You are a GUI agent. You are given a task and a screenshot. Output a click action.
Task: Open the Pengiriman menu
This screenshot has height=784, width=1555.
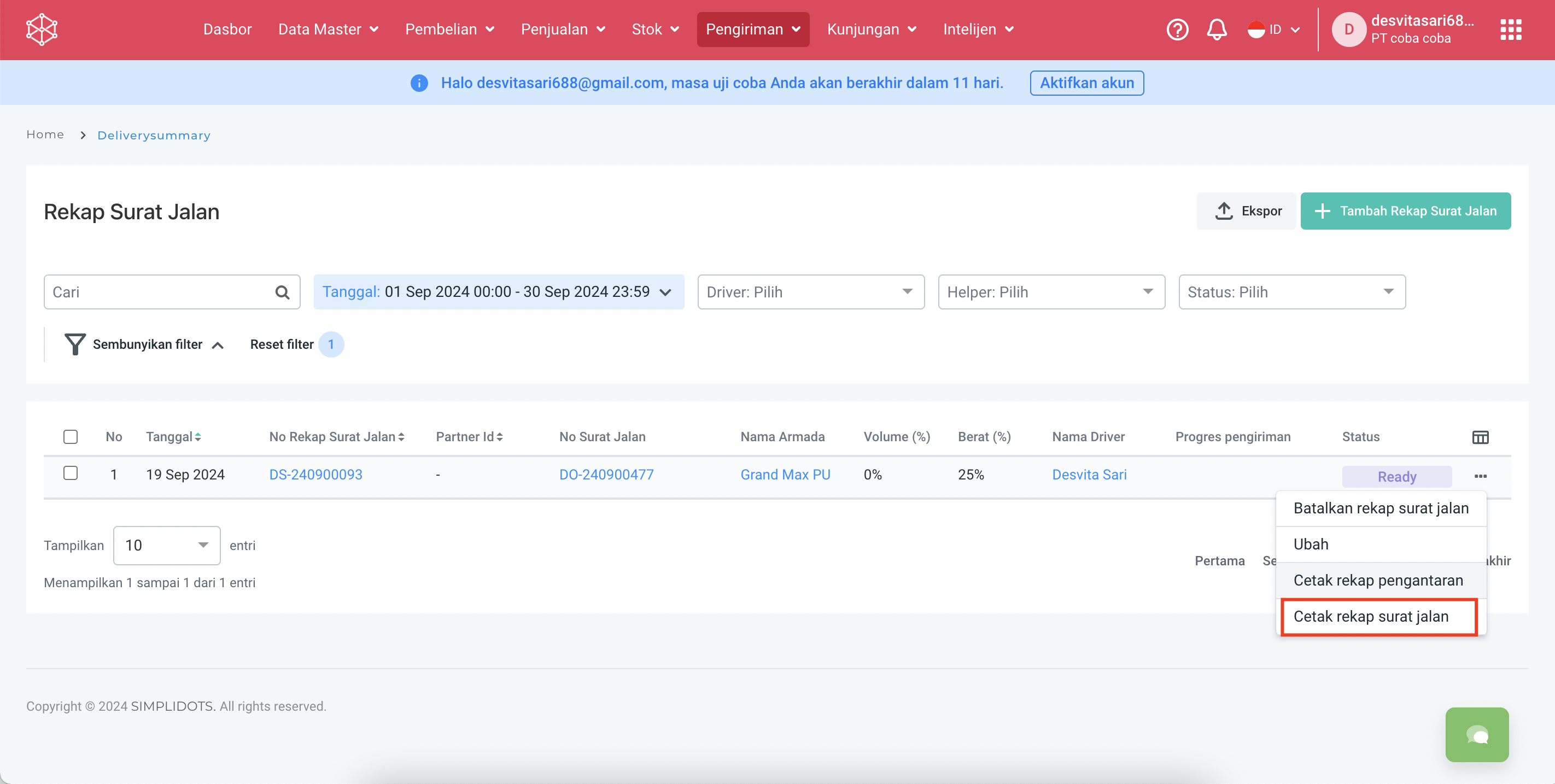[752, 30]
